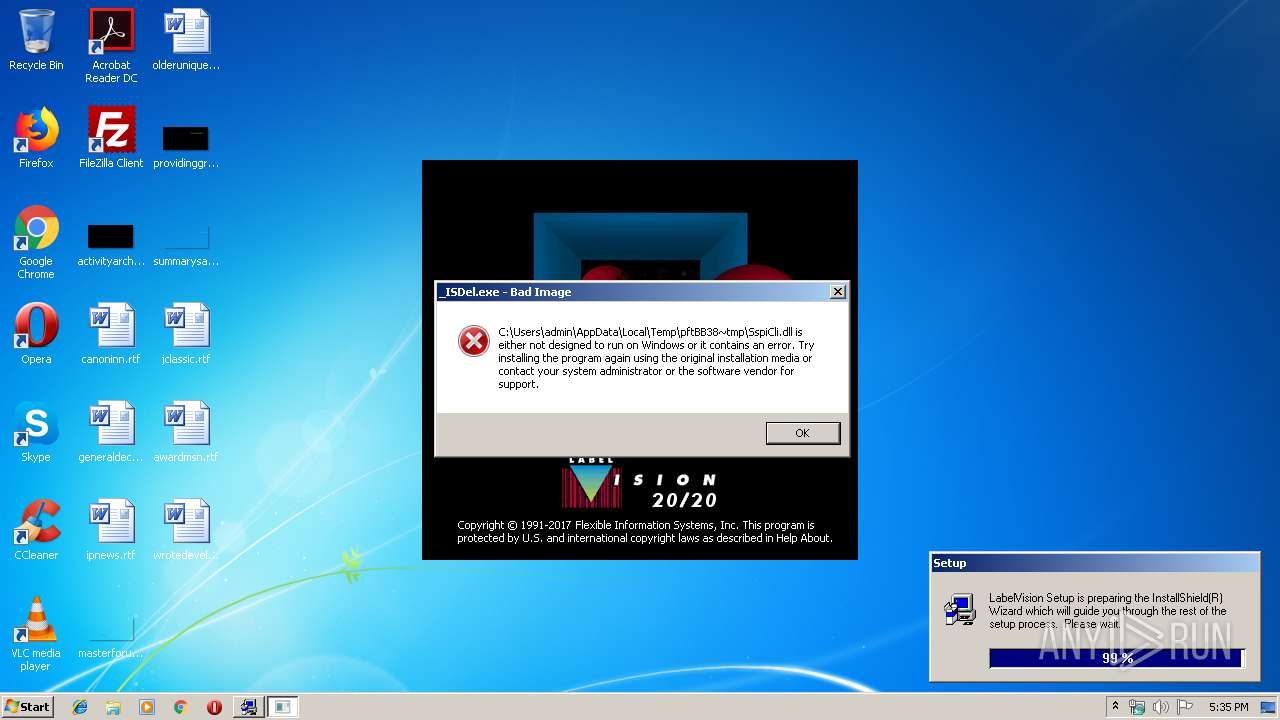Launch FileZilla Client from the desktop
The width and height of the screenshot is (1280, 720).
[x=111, y=138]
